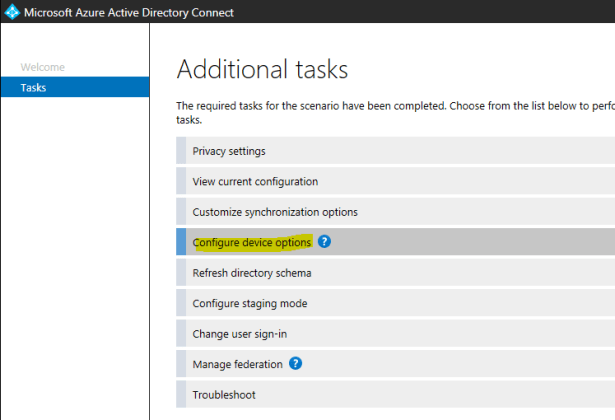This screenshot has height=420, width=615.
Task: Pick Refresh directory schema task
Action: [252, 273]
